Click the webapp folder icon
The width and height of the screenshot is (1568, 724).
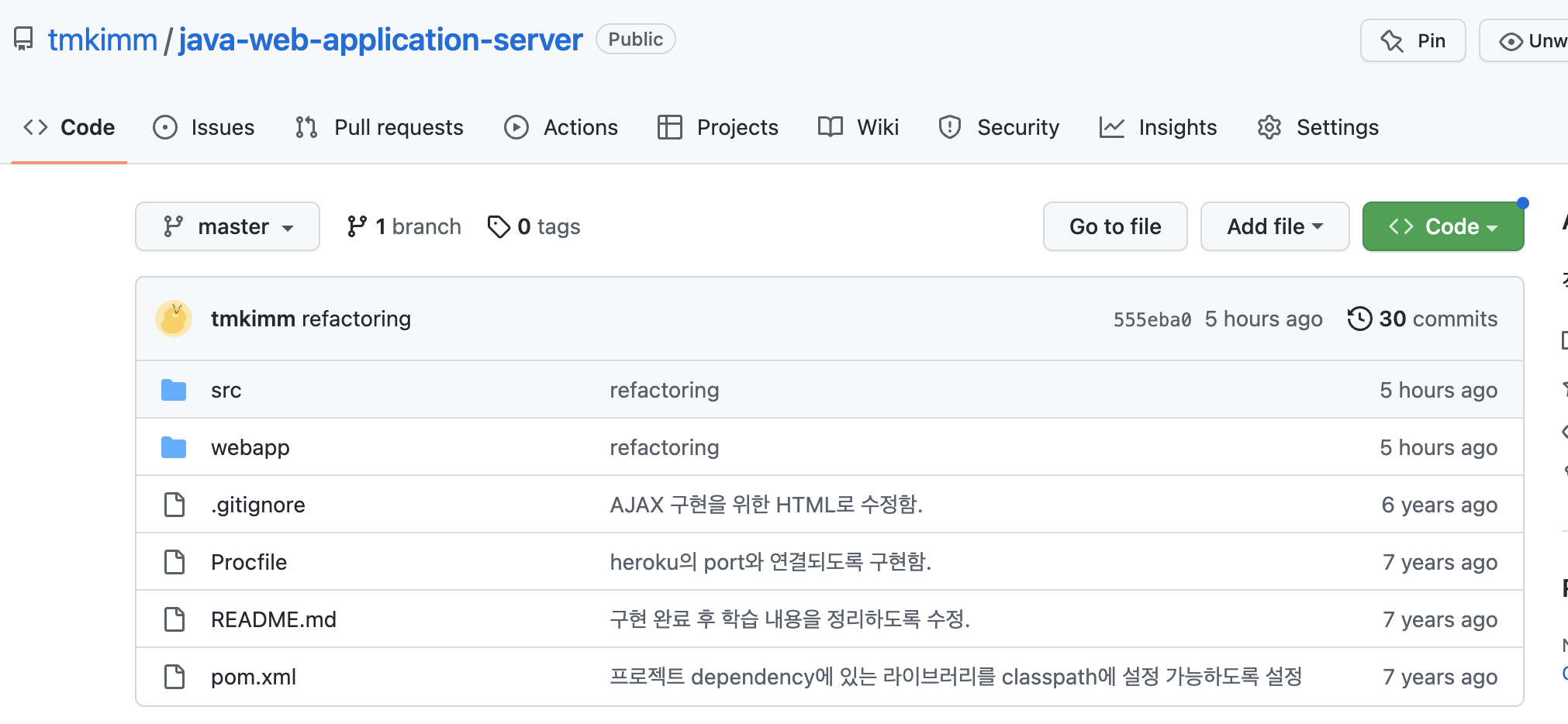pyautogui.click(x=174, y=447)
